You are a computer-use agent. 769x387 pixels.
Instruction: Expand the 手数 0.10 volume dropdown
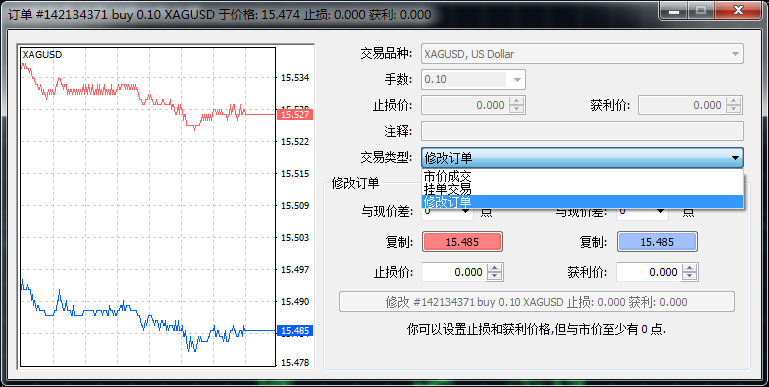click(517, 79)
